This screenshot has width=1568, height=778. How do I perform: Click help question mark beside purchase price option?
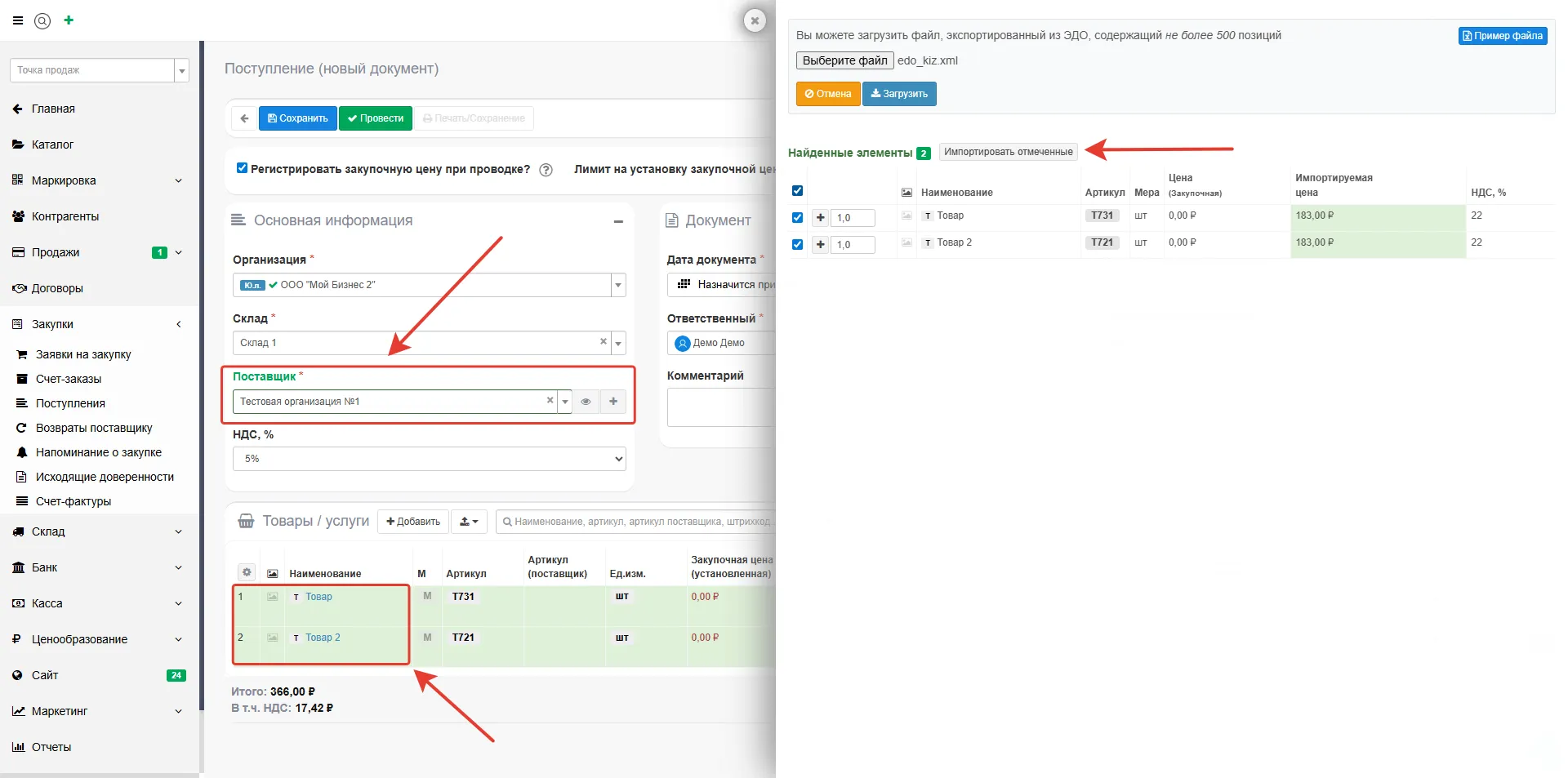546,170
